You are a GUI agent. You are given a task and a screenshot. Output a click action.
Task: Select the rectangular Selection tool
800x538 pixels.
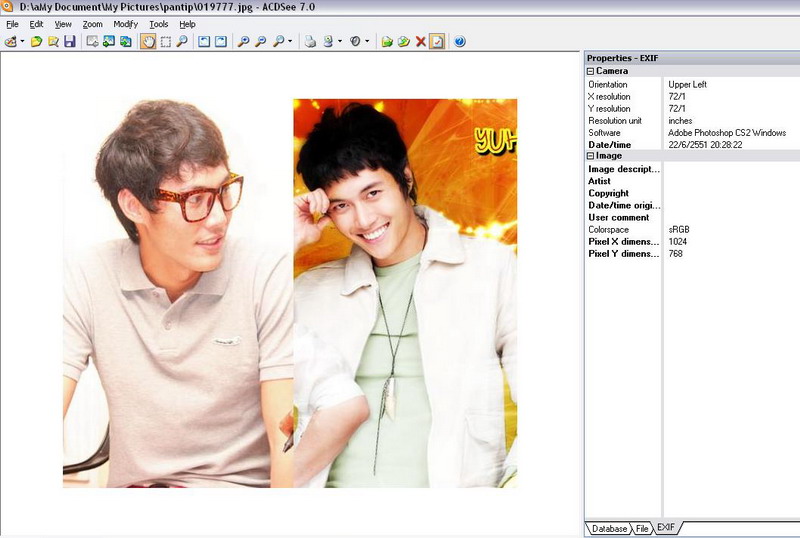point(165,41)
